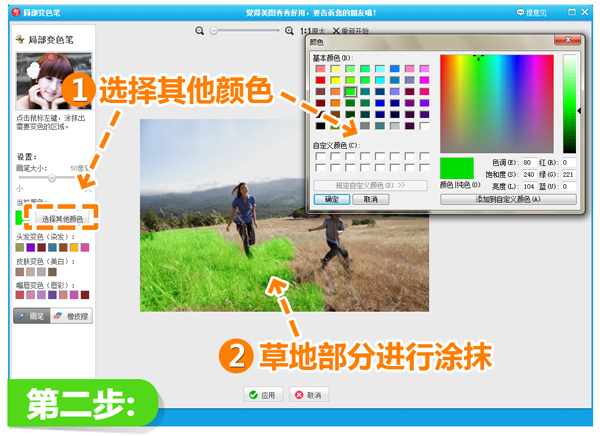This screenshot has width=600, height=436.
Task: Click the 1:1 original size icon
Action: click(307, 32)
